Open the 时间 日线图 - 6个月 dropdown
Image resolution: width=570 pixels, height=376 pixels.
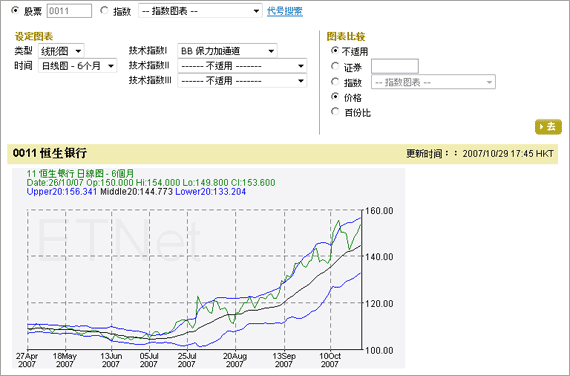click(x=77, y=66)
